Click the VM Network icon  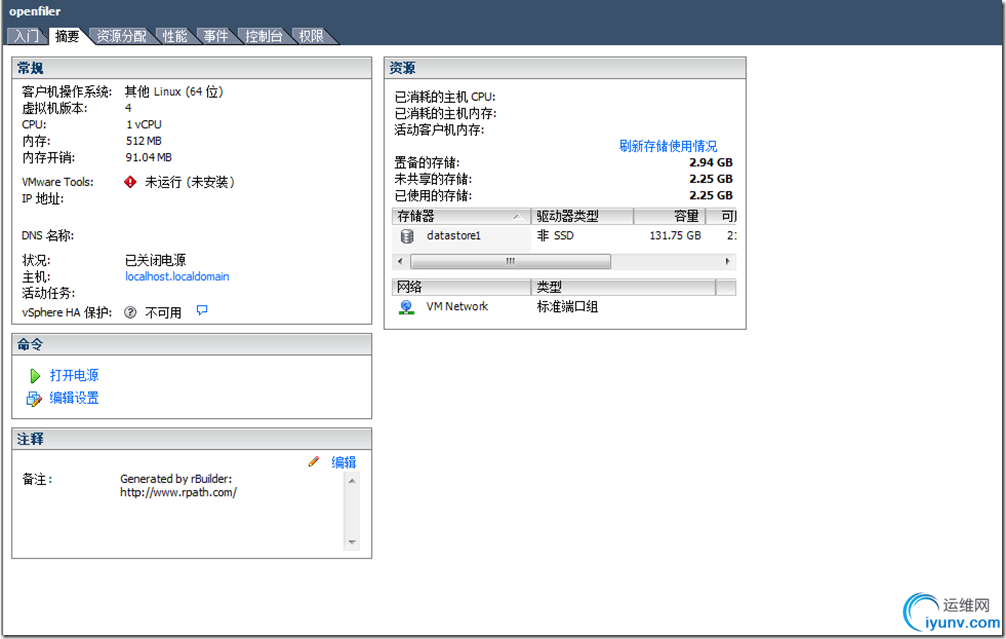coord(406,307)
